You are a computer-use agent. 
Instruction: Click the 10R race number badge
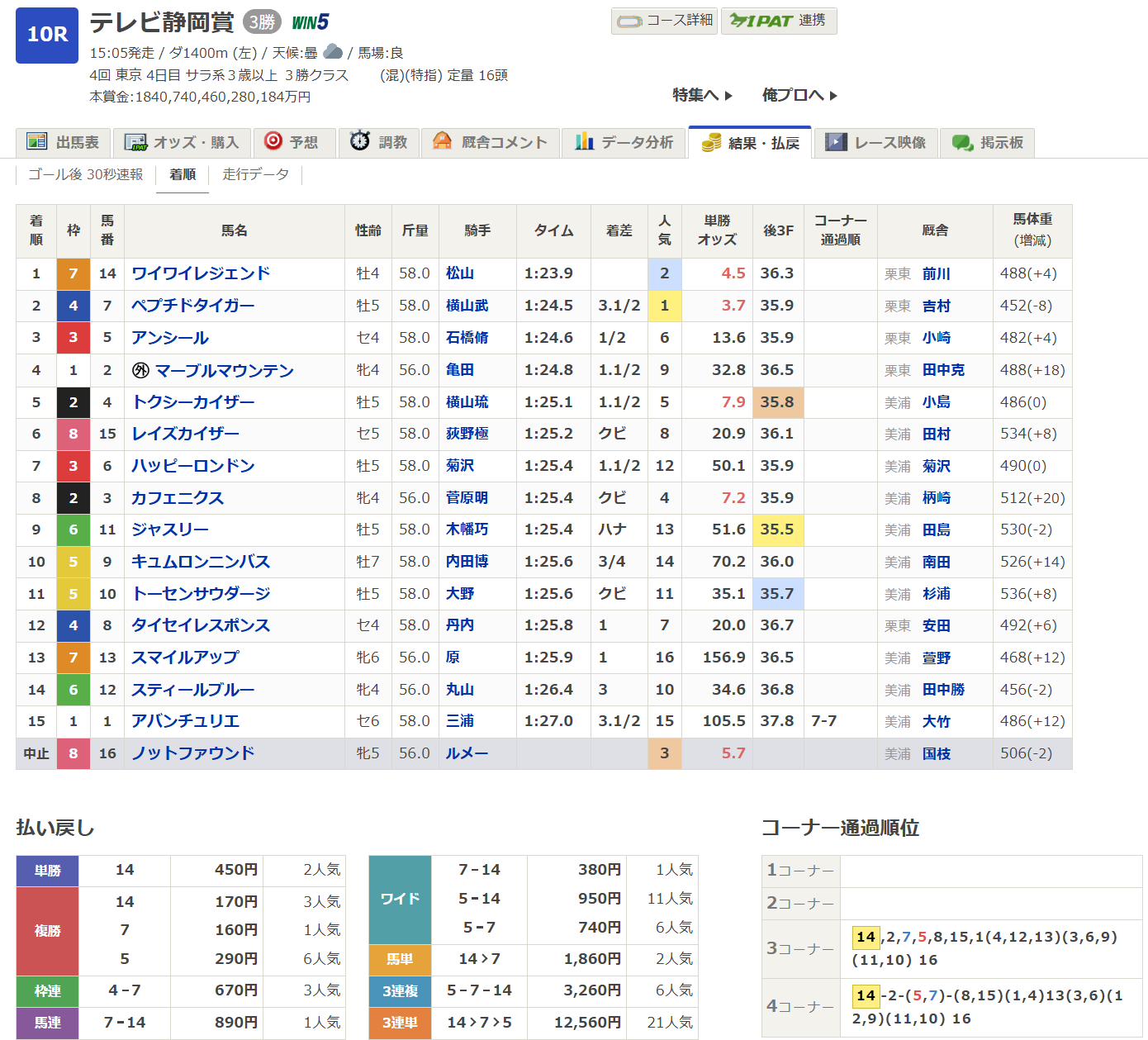(47, 35)
